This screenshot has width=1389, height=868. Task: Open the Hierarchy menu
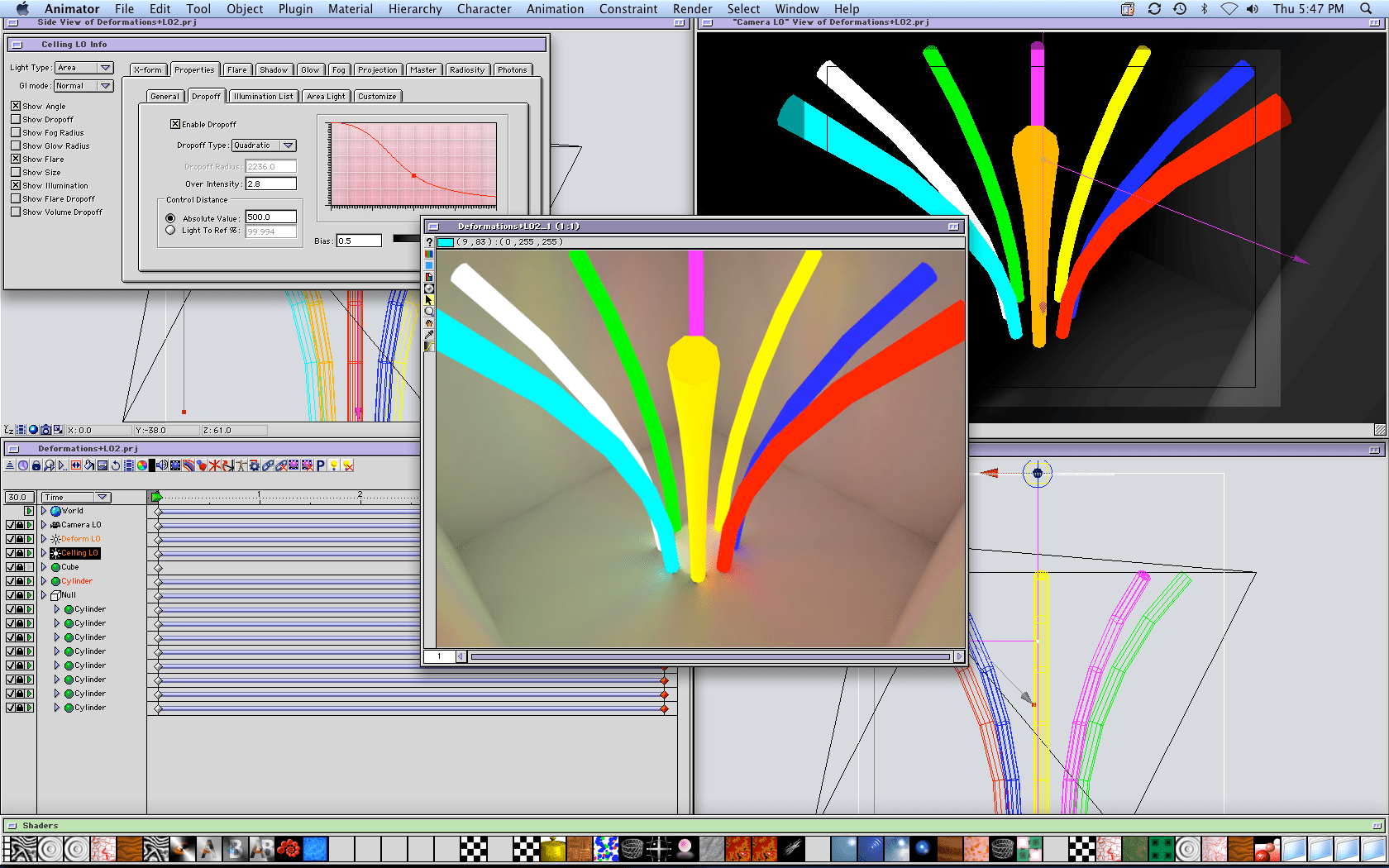click(x=415, y=9)
